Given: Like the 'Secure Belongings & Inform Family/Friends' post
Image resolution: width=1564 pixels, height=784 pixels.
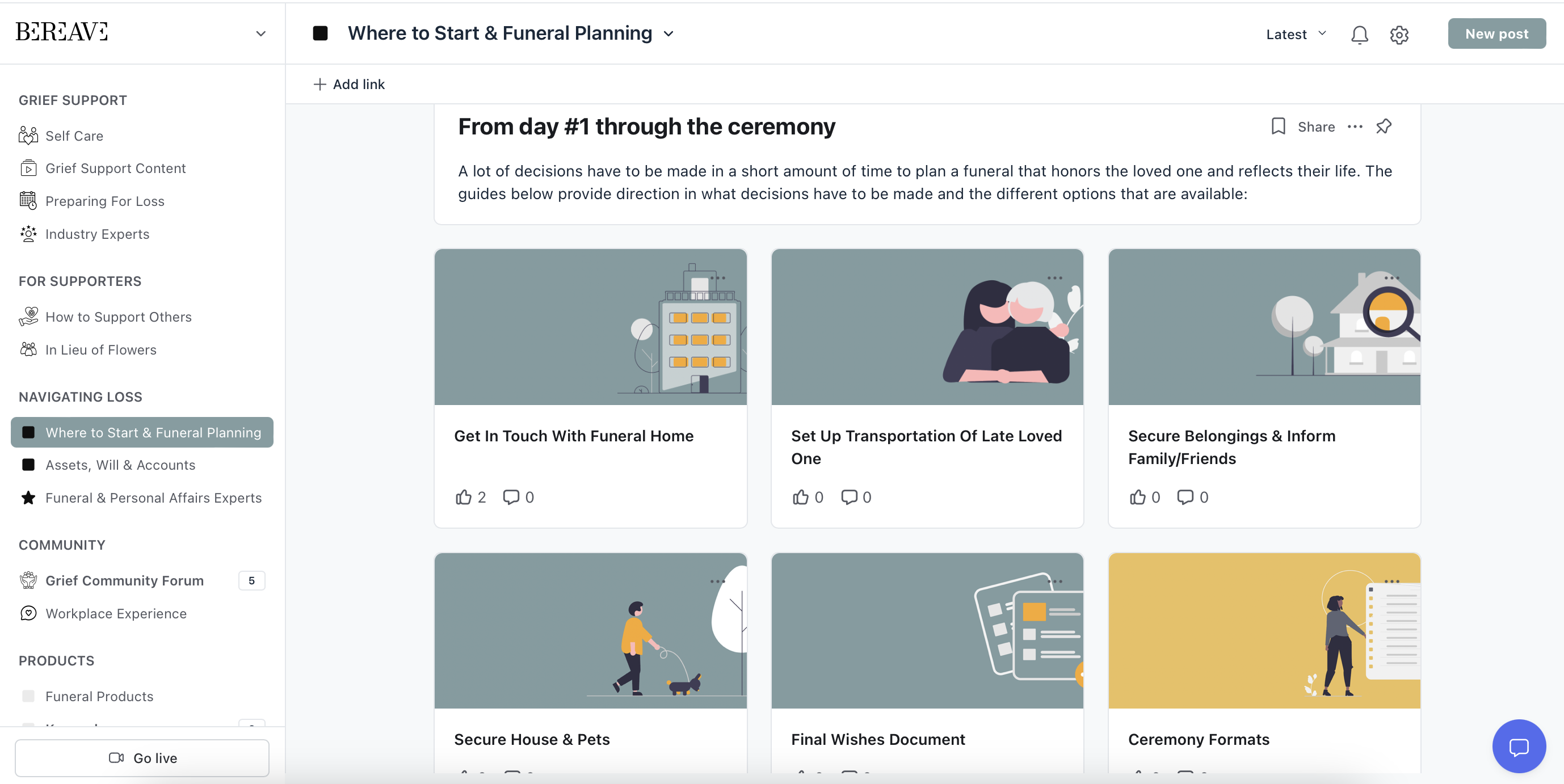Looking at the screenshot, I should [1137, 497].
